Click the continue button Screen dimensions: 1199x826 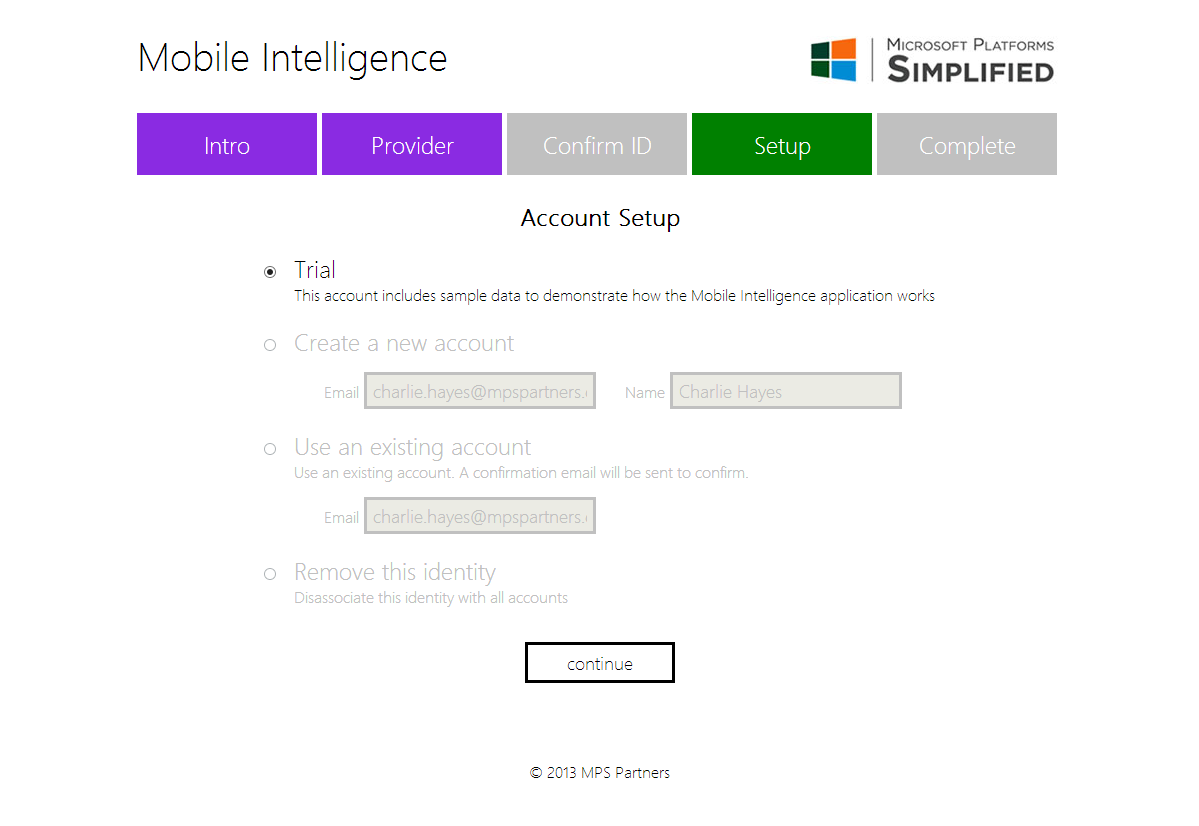coord(600,662)
